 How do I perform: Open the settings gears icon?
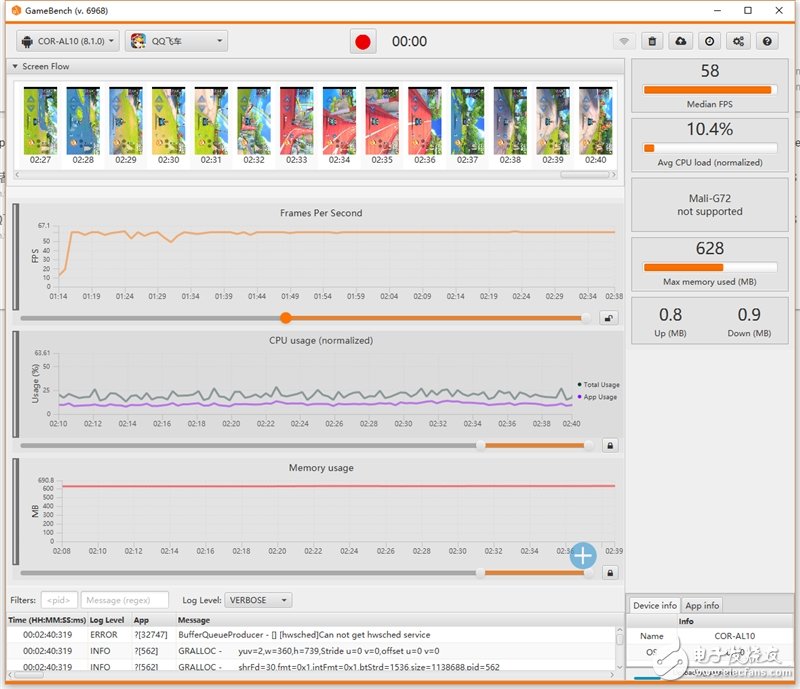738,41
